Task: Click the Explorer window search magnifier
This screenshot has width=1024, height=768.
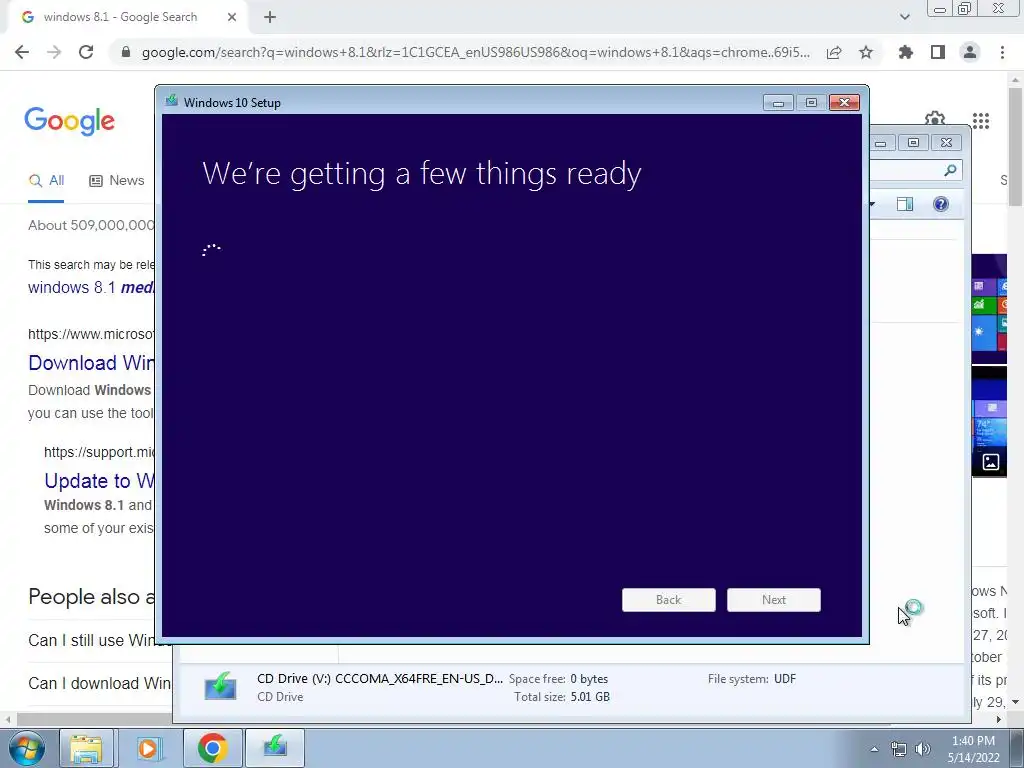Action: [x=950, y=170]
